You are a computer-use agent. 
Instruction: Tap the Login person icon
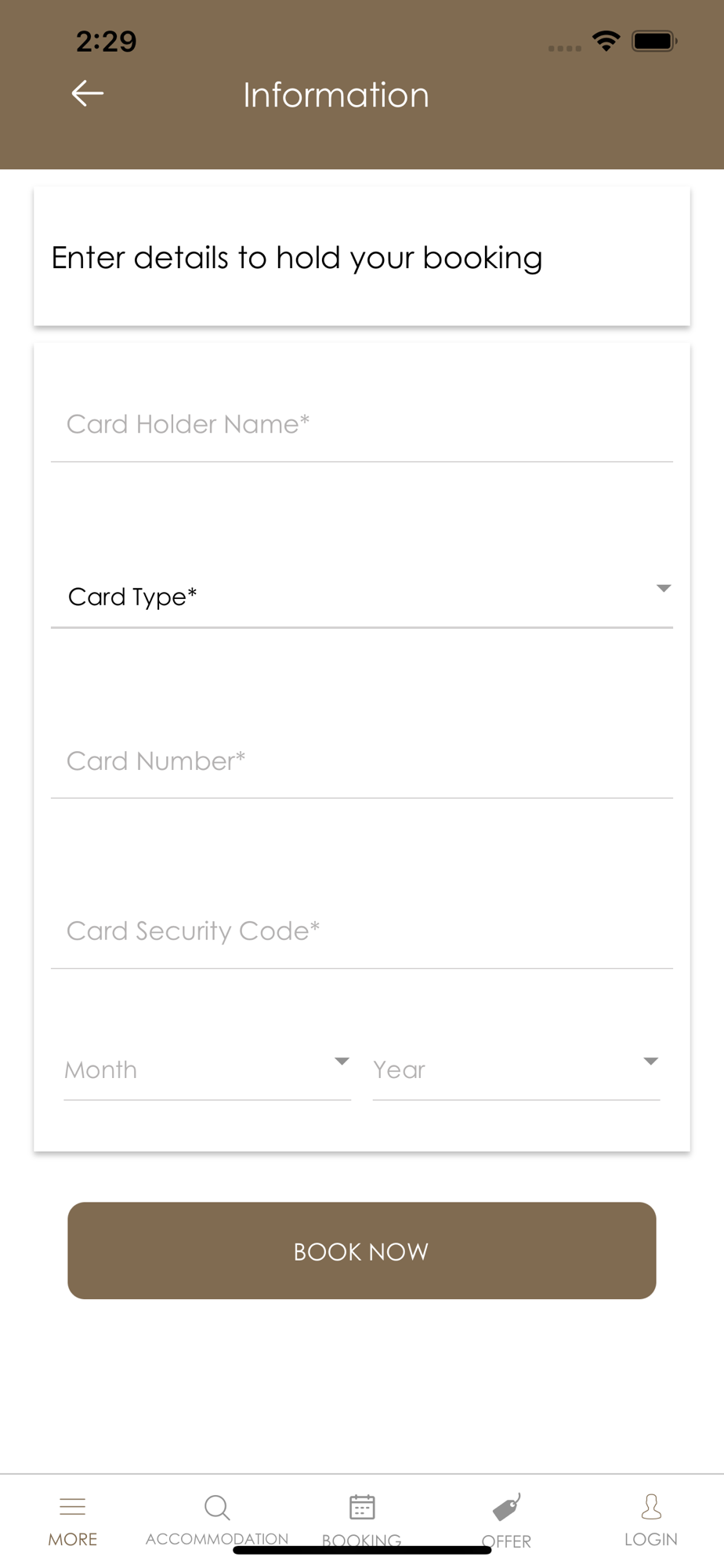click(x=651, y=1506)
